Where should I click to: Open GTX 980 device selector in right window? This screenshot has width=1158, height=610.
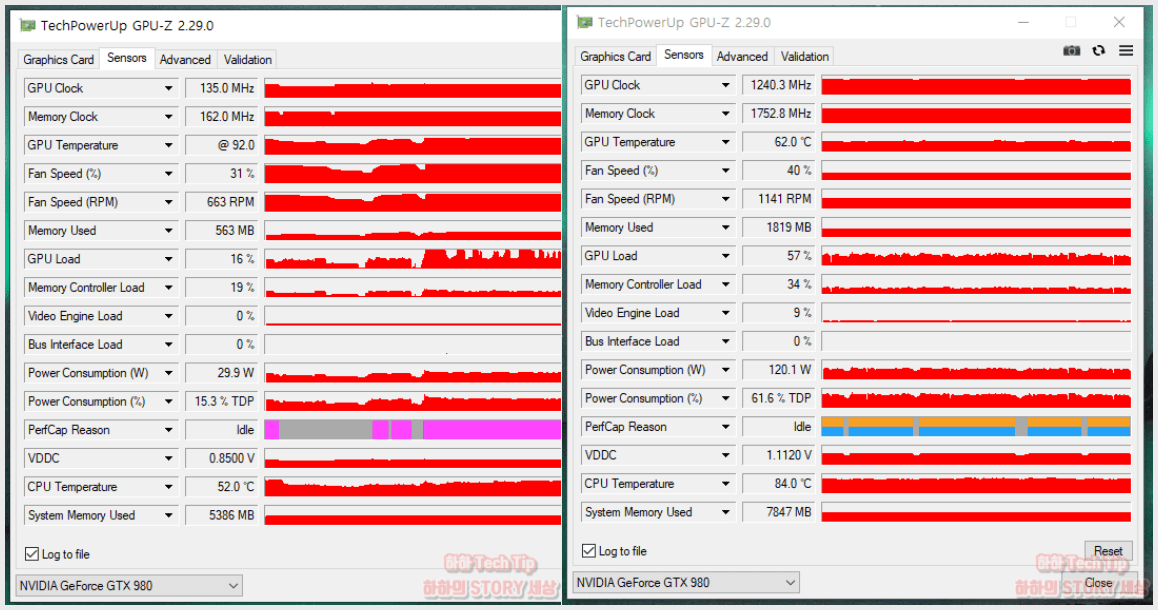pyautogui.click(x=686, y=583)
